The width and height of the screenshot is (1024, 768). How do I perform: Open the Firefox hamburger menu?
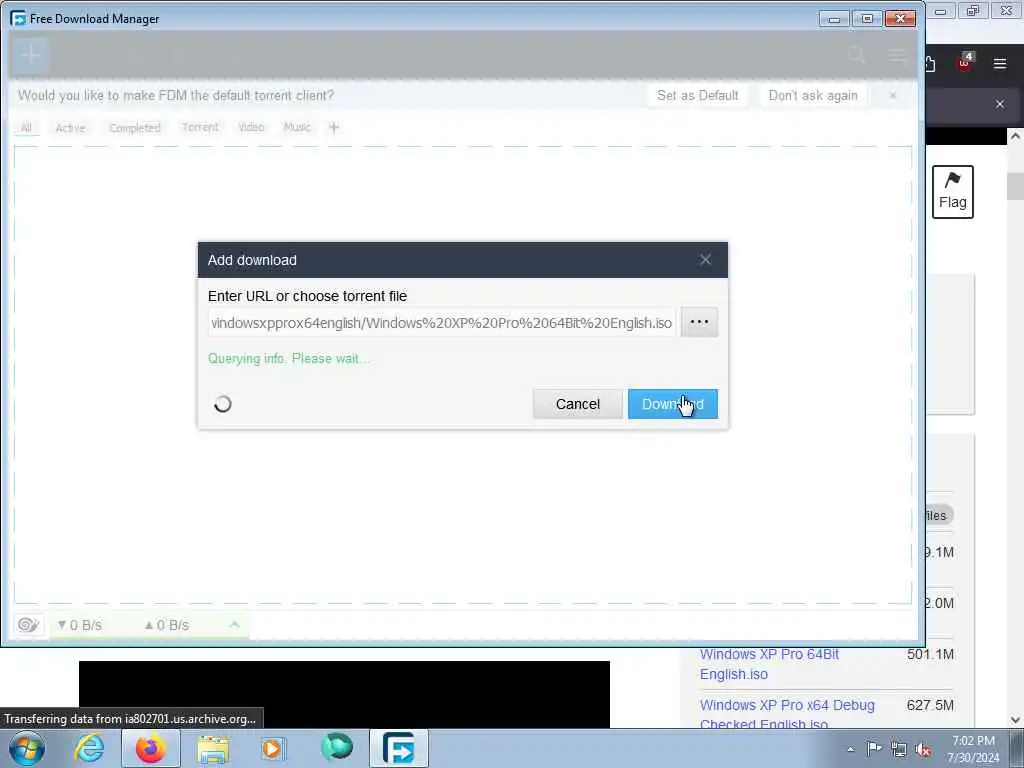coord(999,64)
